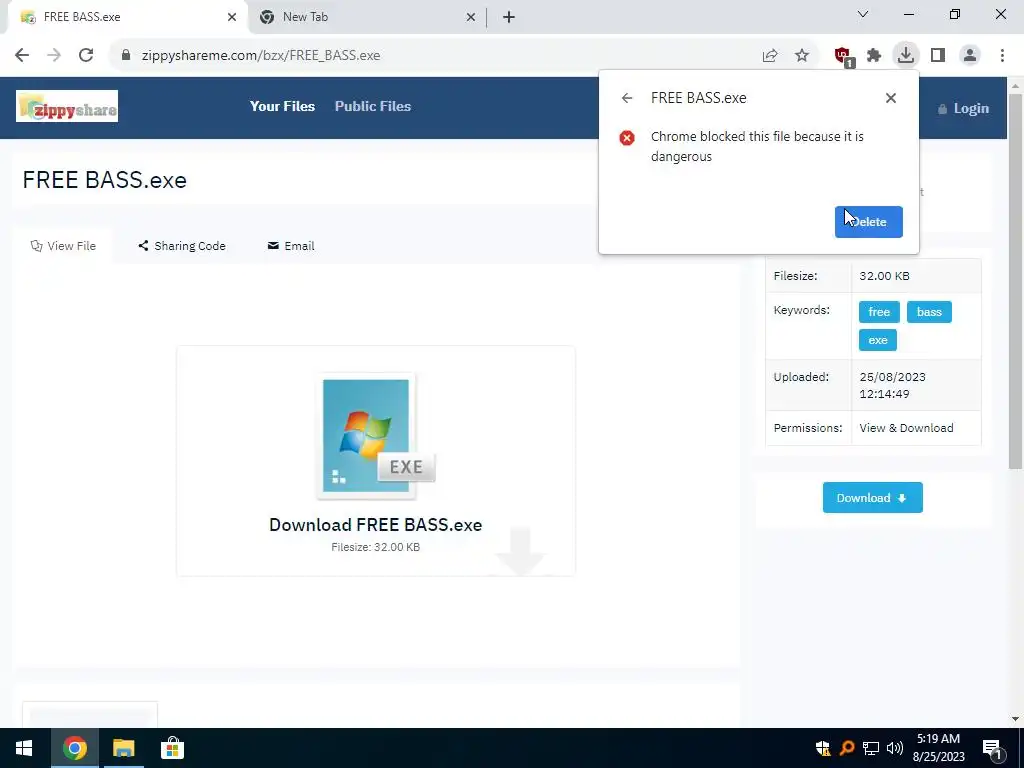Viewport: 1024px width, 768px height.
Task: Bookmark this page with star icon
Action: [802, 56]
